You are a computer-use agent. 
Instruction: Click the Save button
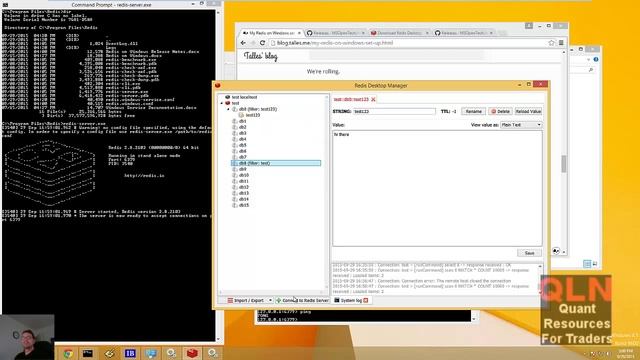click(x=529, y=253)
